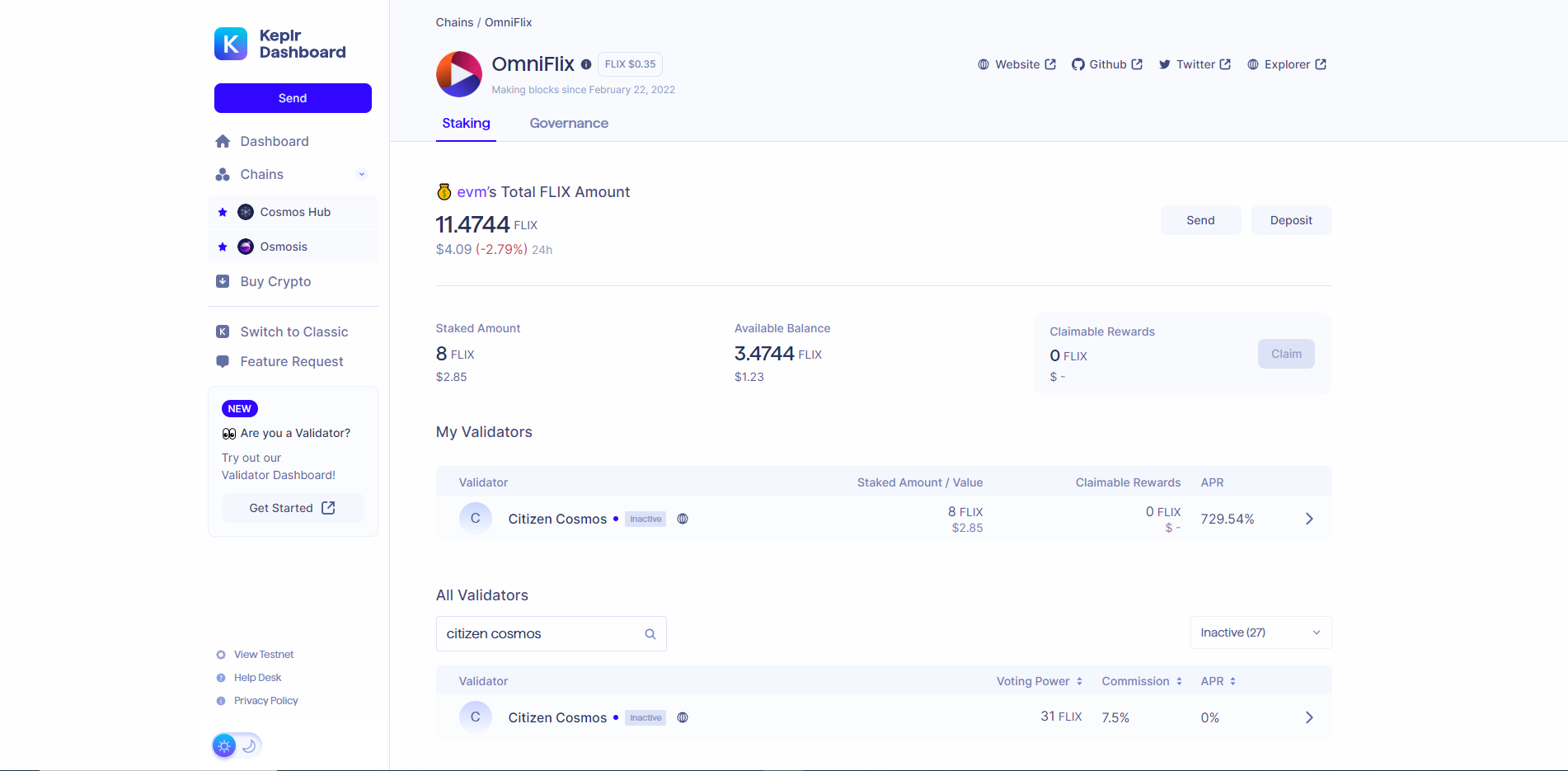
Task: Click the Osmosis chain logo
Action: [x=246, y=247]
